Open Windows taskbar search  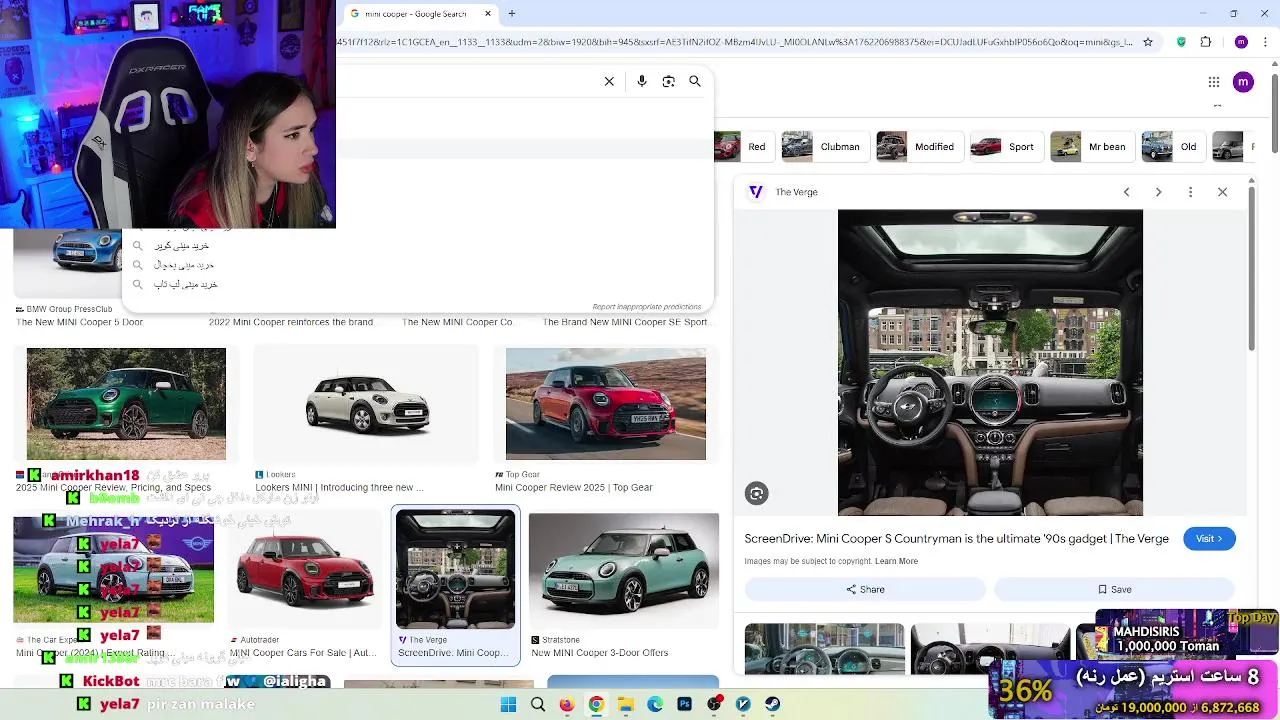coord(538,704)
